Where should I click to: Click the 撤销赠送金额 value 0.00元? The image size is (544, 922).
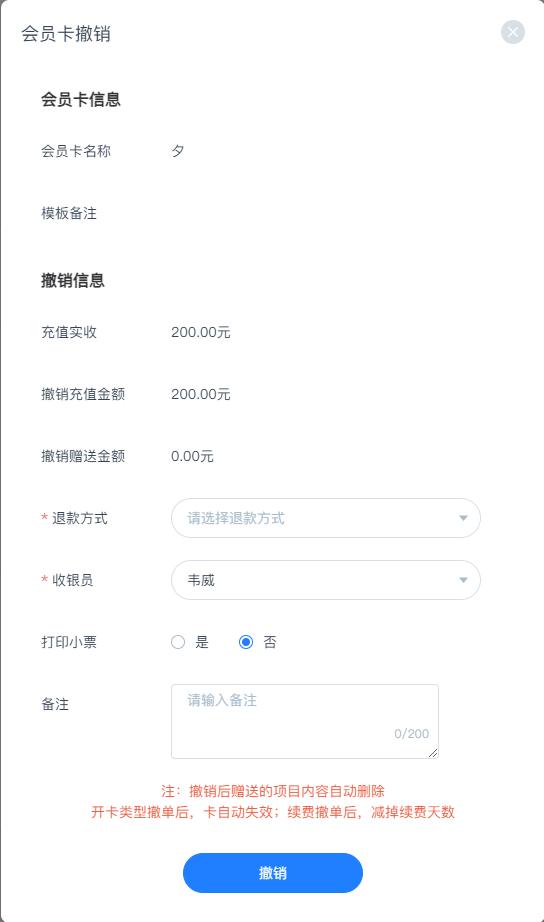point(192,456)
